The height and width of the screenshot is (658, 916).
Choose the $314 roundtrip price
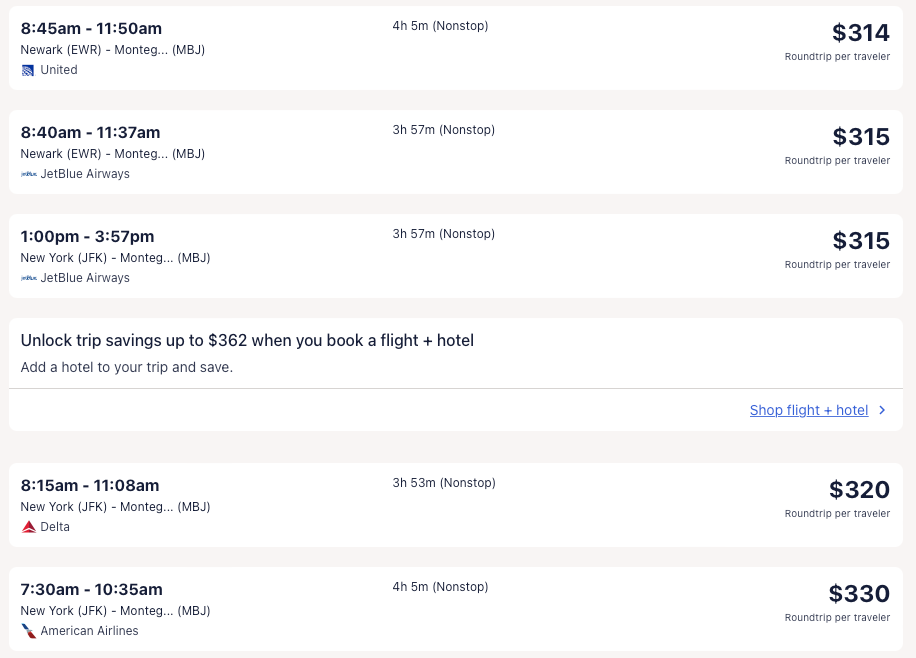tap(860, 33)
